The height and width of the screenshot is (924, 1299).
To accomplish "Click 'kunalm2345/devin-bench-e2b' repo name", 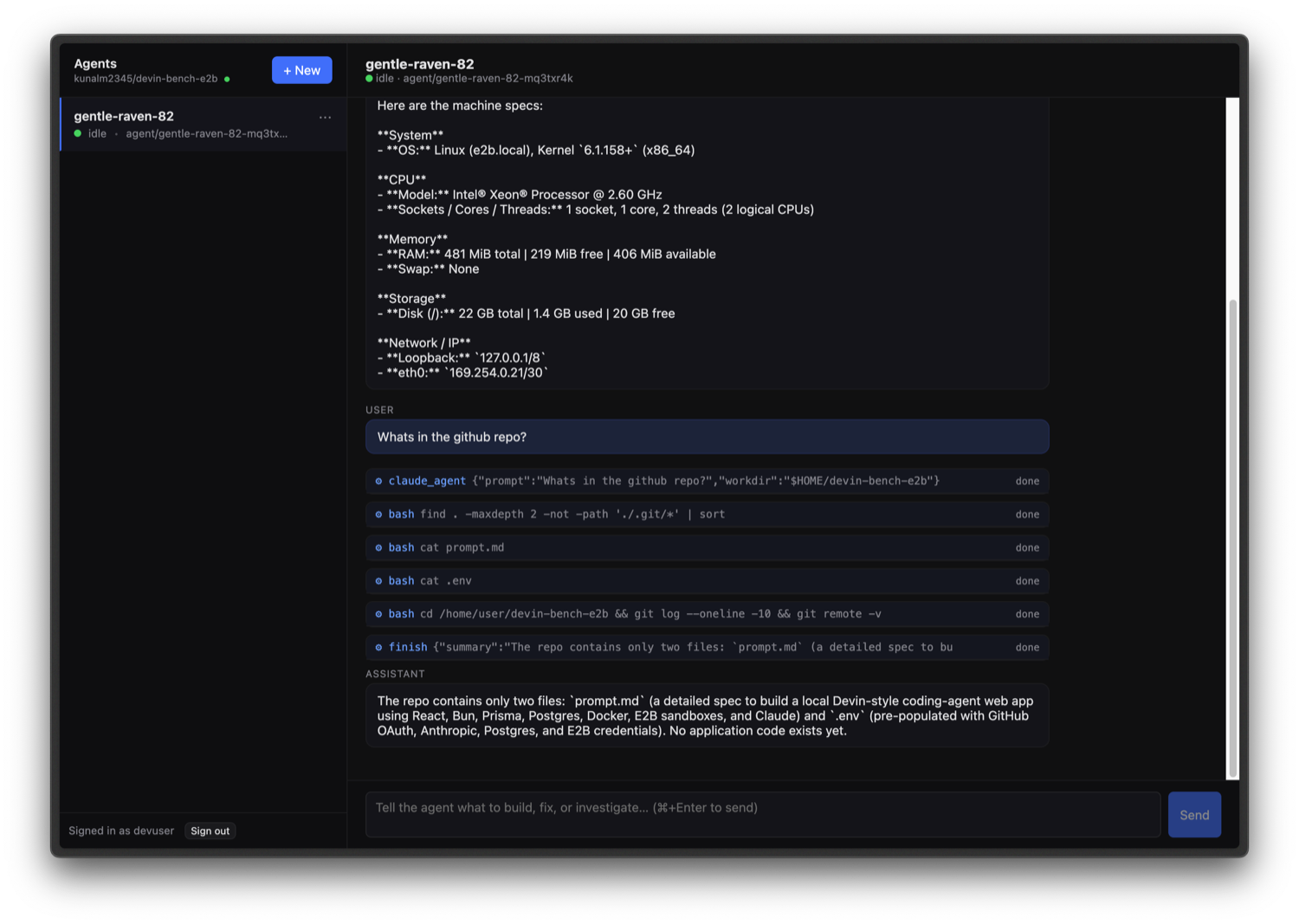I will (x=145, y=79).
